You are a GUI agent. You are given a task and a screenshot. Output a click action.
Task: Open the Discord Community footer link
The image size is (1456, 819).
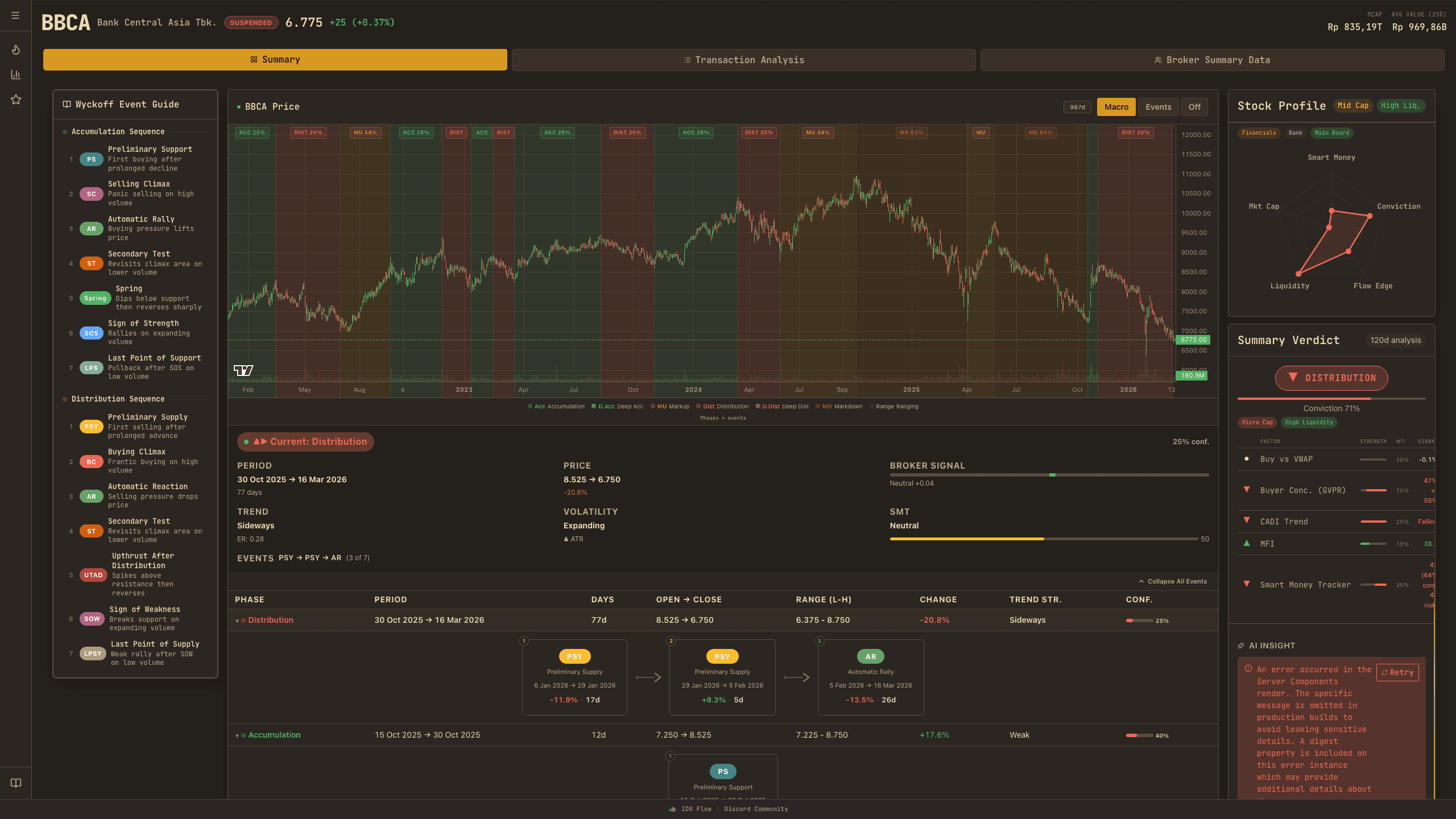pyautogui.click(x=756, y=809)
